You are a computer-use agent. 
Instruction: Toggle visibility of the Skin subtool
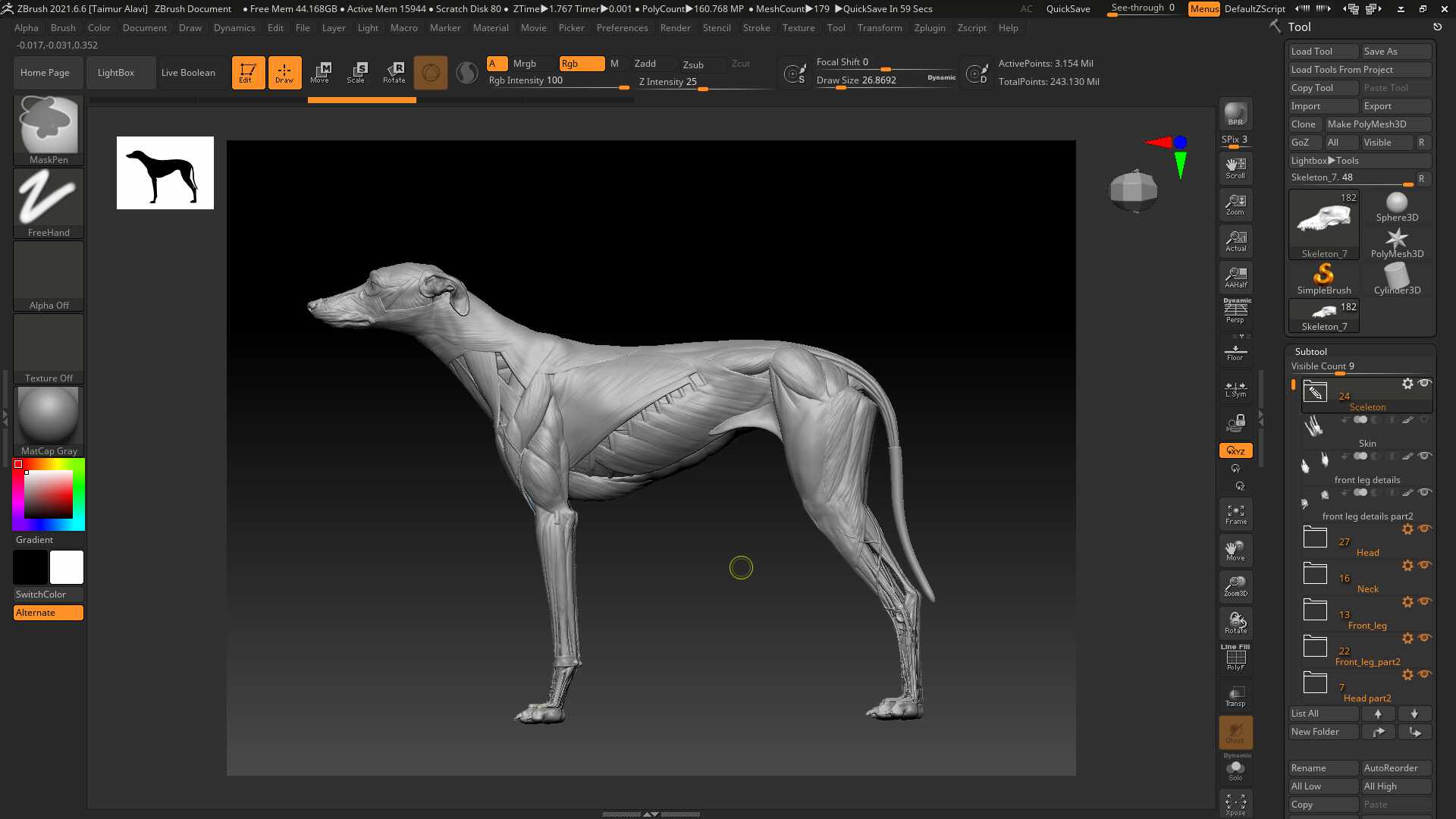pyautogui.click(x=1424, y=419)
